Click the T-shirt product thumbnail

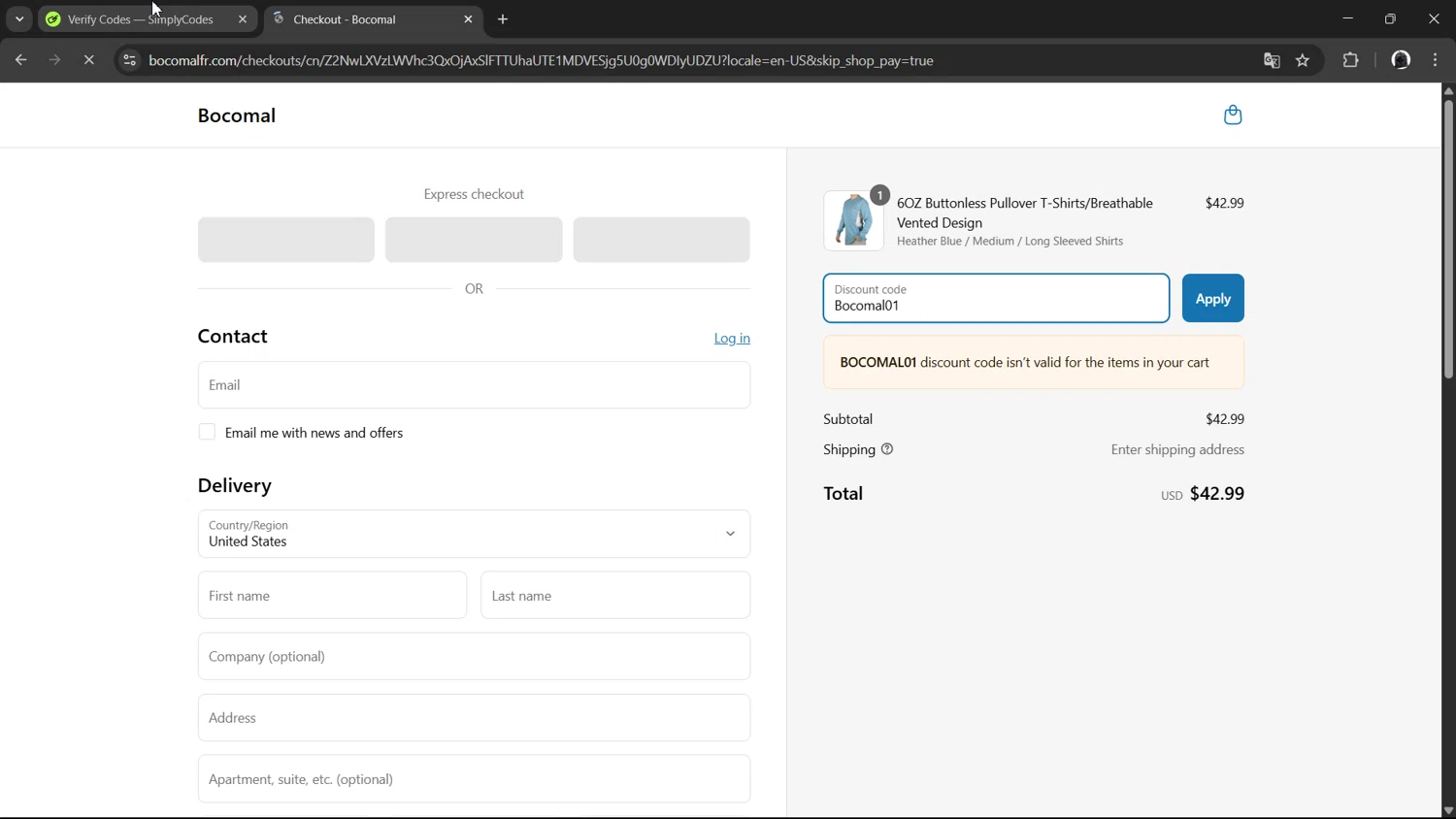click(x=854, y=221)
